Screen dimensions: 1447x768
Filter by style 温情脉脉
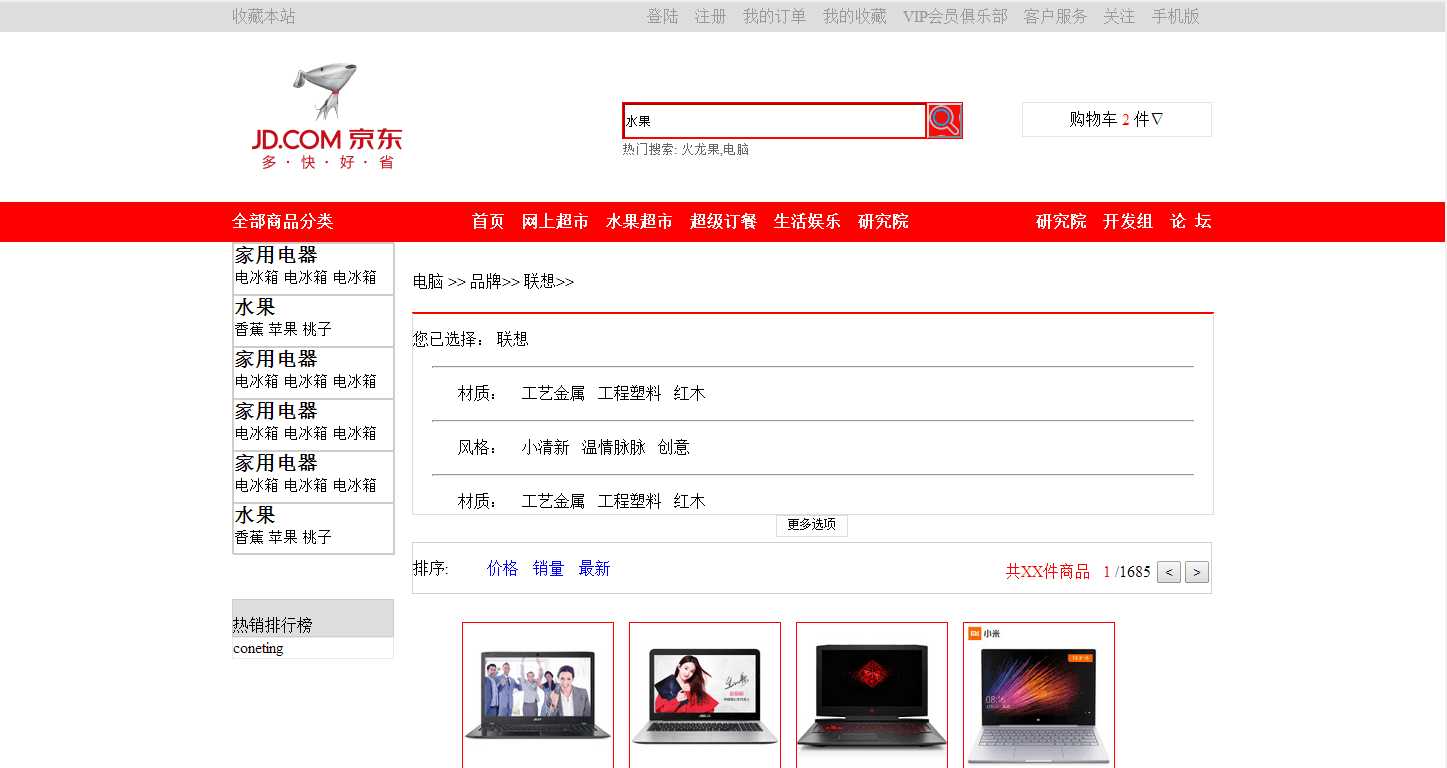(614, 447)
